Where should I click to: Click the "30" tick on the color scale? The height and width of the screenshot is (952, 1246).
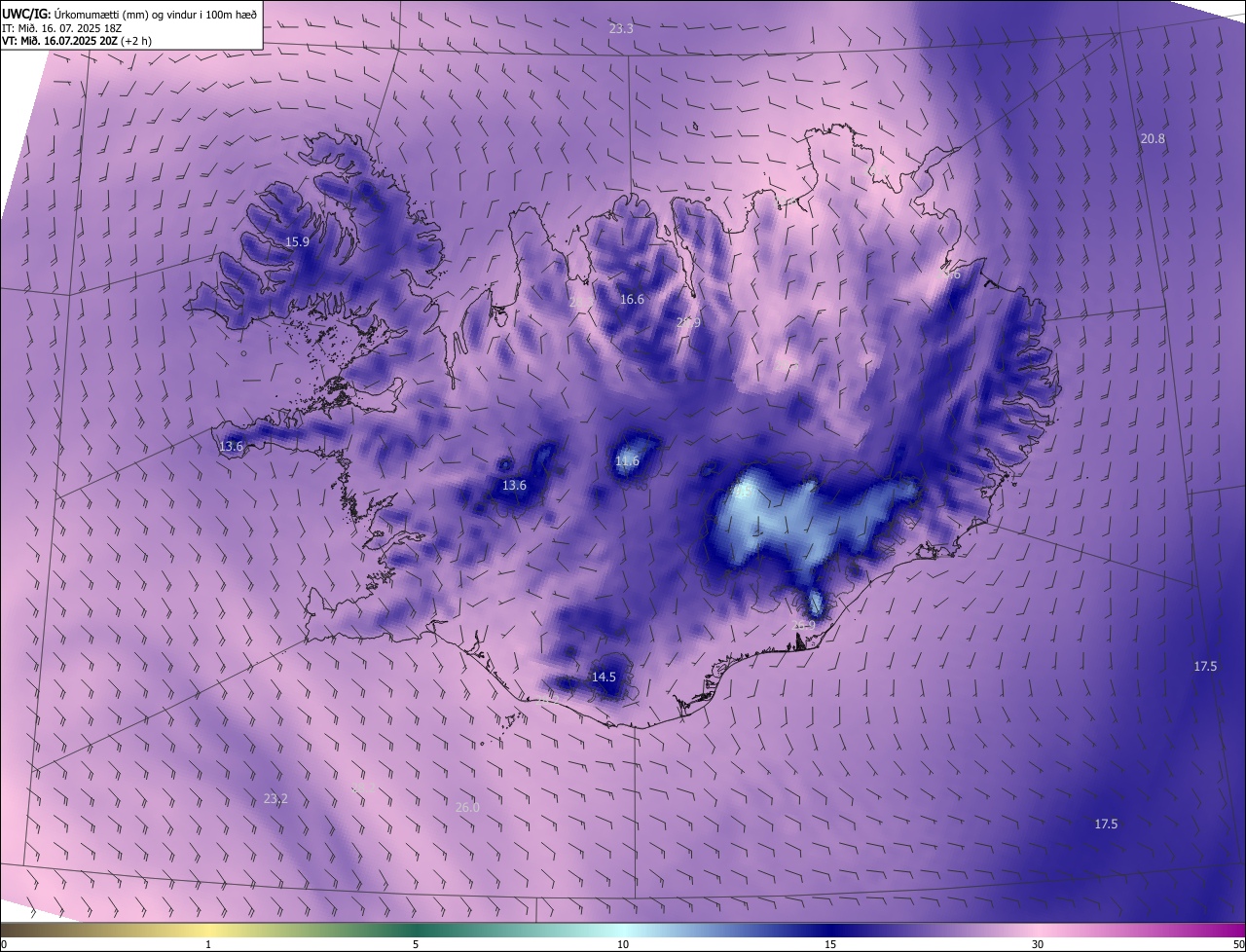(1038, 945)
